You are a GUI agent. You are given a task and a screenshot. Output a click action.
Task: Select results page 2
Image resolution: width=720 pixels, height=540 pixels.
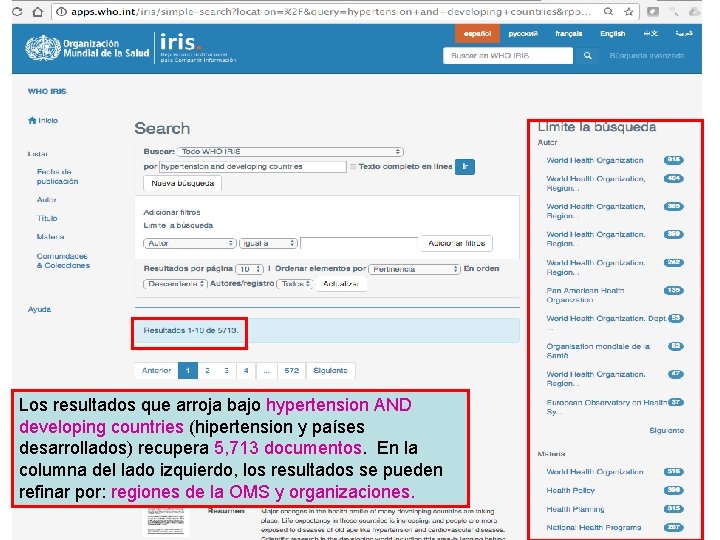coord(208,371)
